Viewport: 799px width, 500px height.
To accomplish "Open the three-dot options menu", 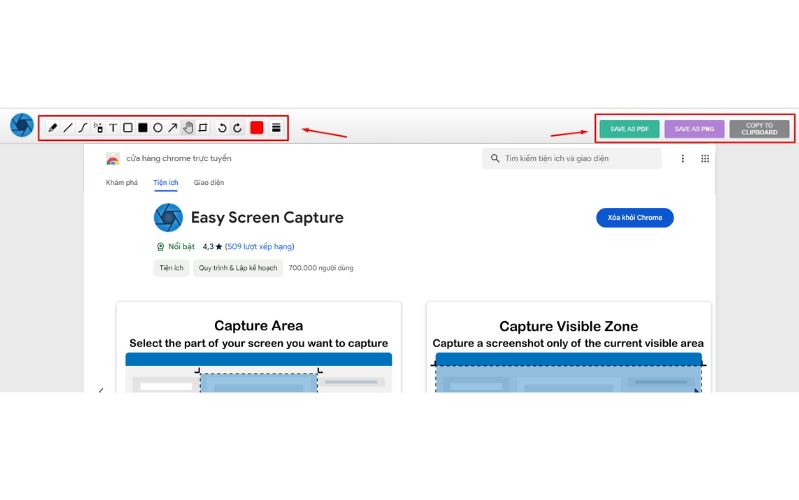I will pyautogui.click(x=683, y=159).
